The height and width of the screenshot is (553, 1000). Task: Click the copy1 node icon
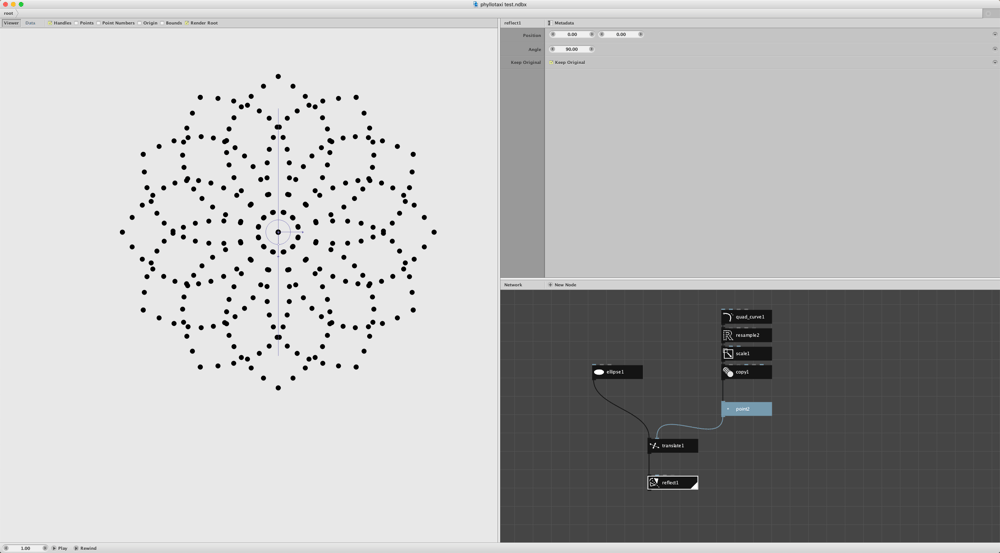click(728, 372)
